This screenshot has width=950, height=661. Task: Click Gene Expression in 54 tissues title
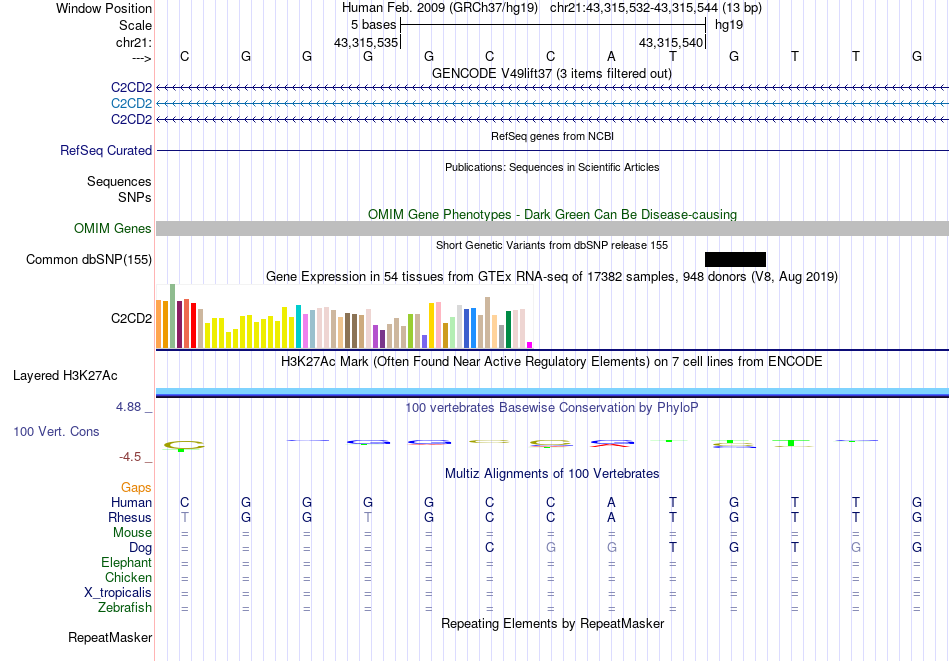pos(552,276)
